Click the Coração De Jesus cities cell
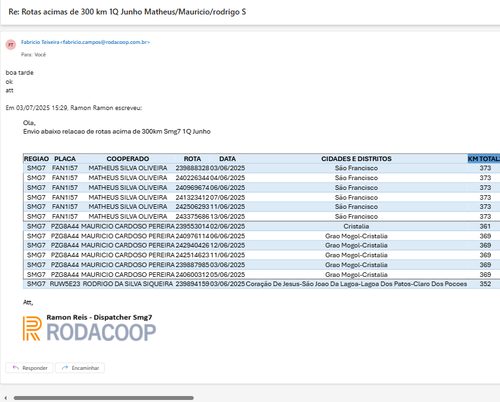The height and width of the screenshot is (402, 500). point(356,284)
